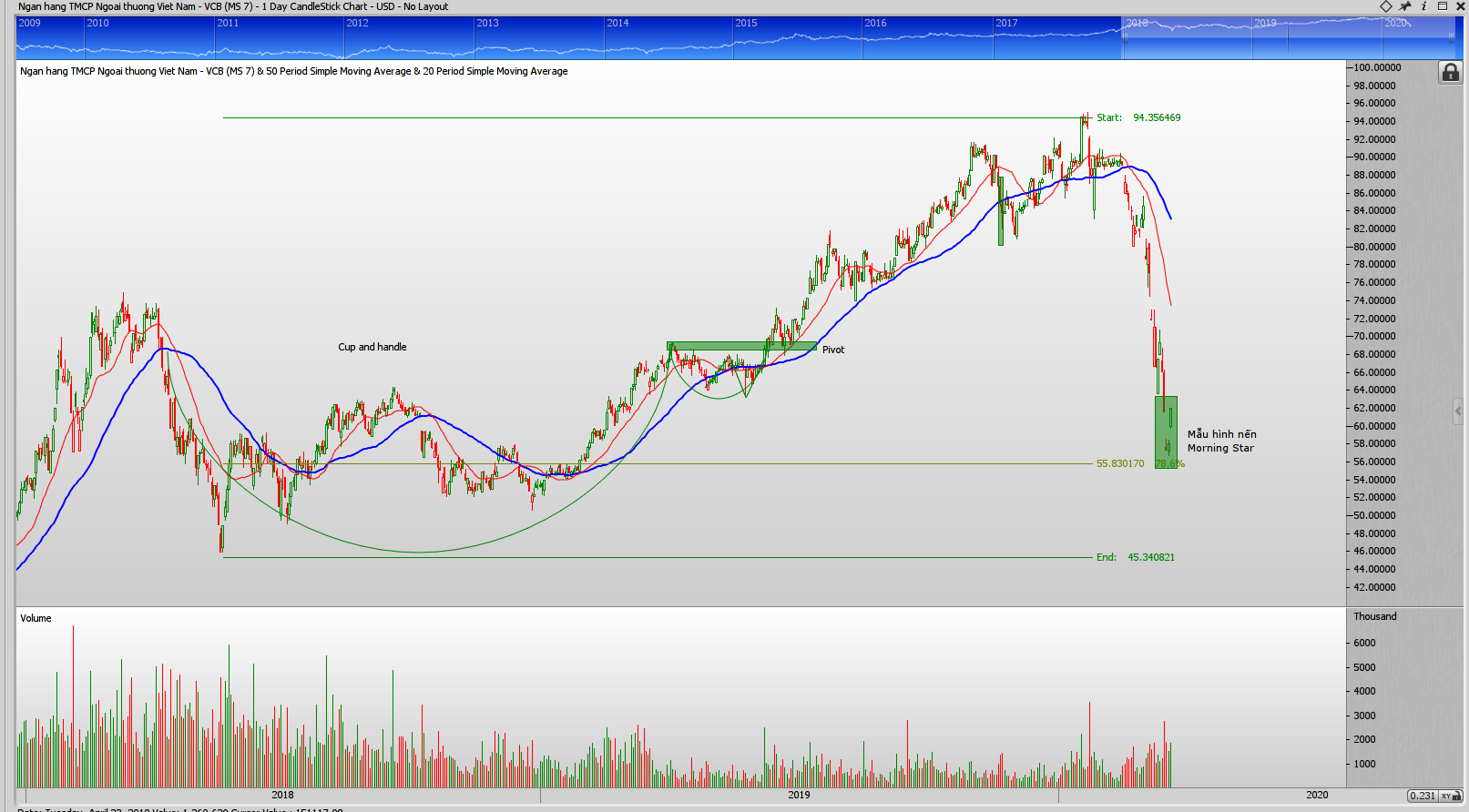Select the 'Pivot' annotation label
The height and width of the screenshot is (812, 1469).
(832, 350)
